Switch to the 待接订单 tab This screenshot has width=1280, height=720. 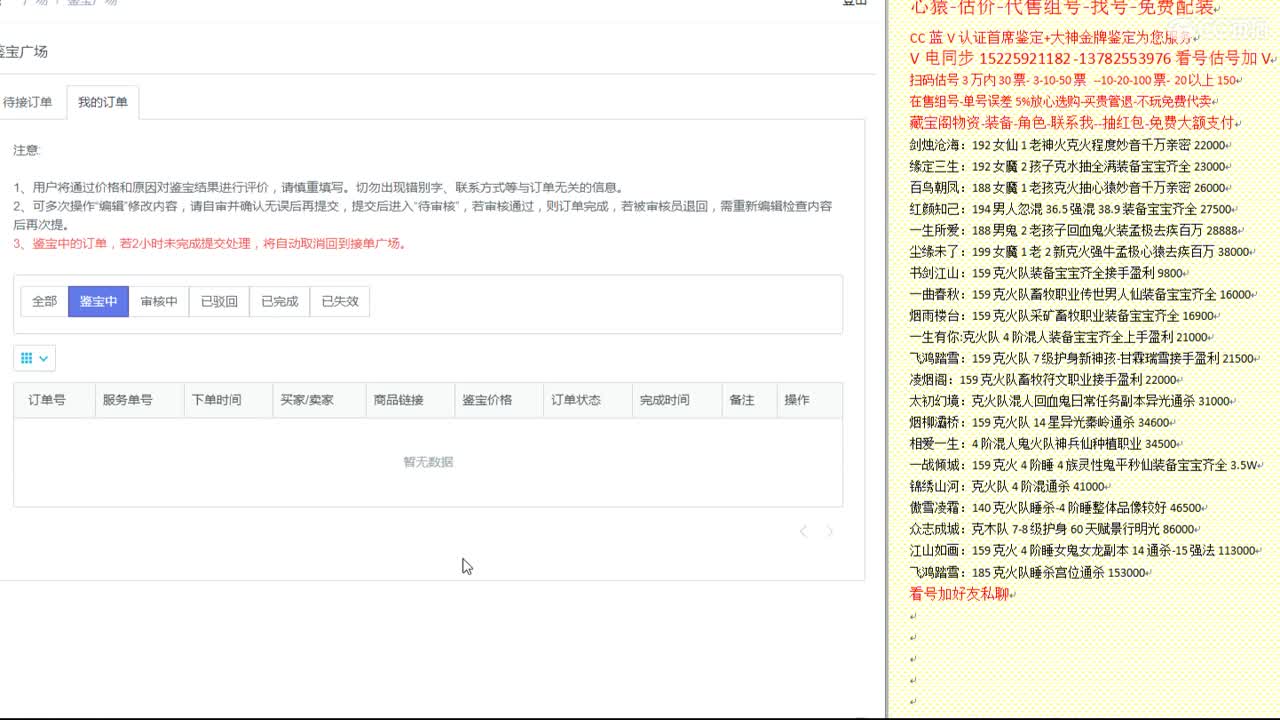click(27, 101)
